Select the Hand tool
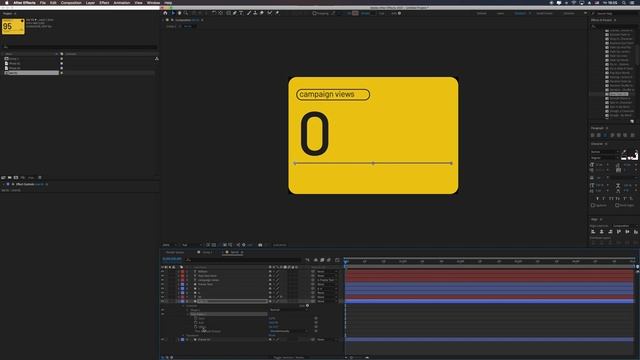This screenshot has width=640, height=360. (179, 13)
